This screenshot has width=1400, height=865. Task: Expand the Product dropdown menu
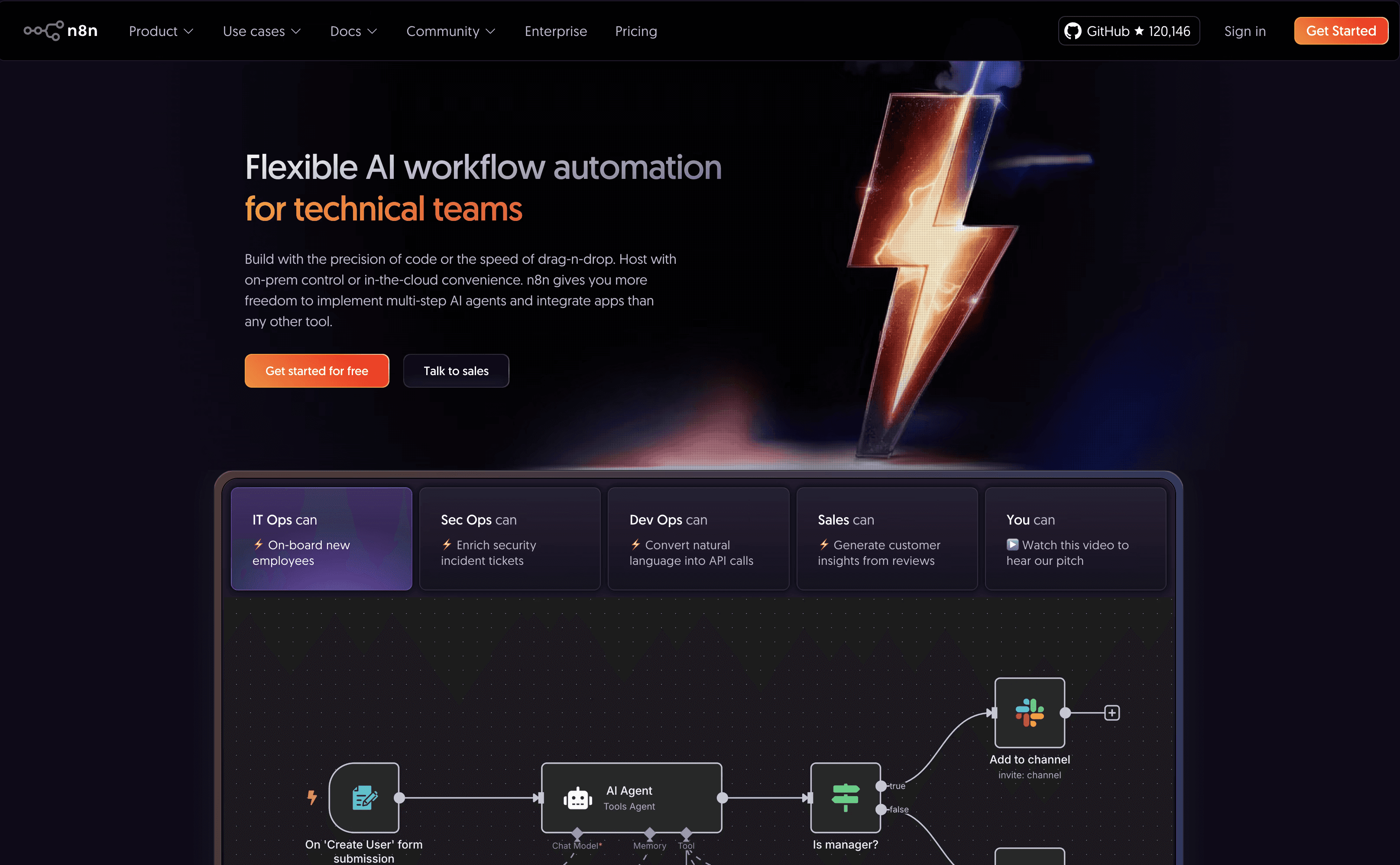(x=161, y=31)
